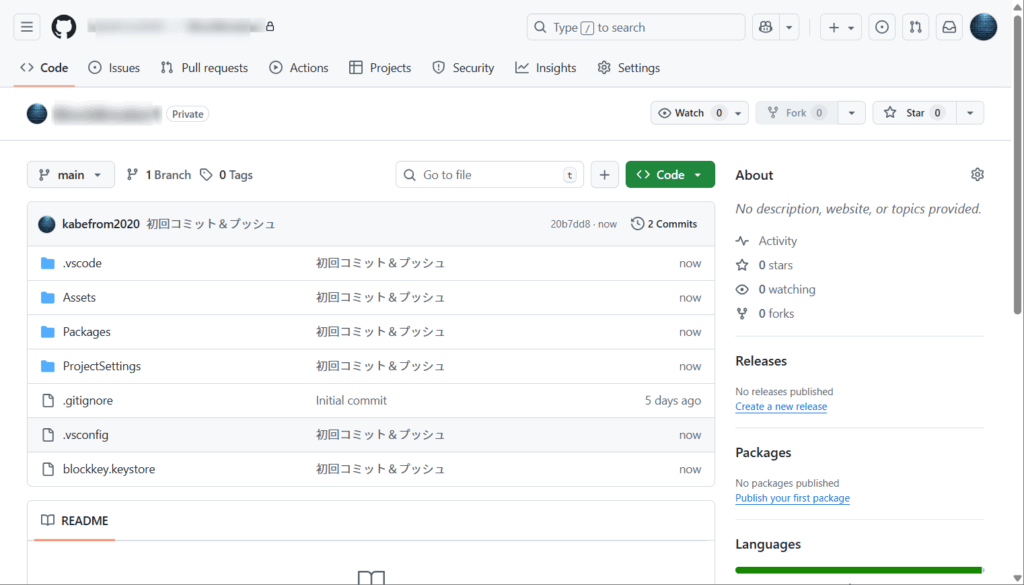Switch to the Actions tab
This screenshot has height=585, width=1024.
click(x=298, y=68)
